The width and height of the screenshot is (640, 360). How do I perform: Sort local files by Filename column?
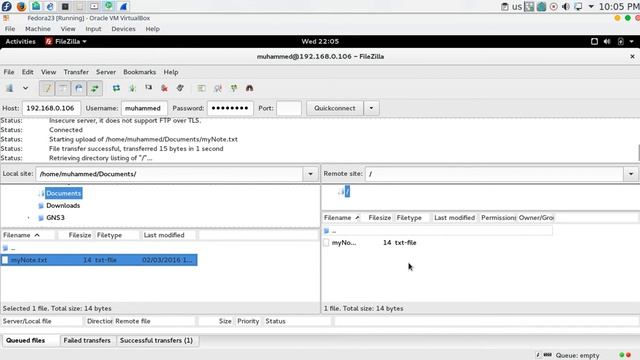[28, 235]
